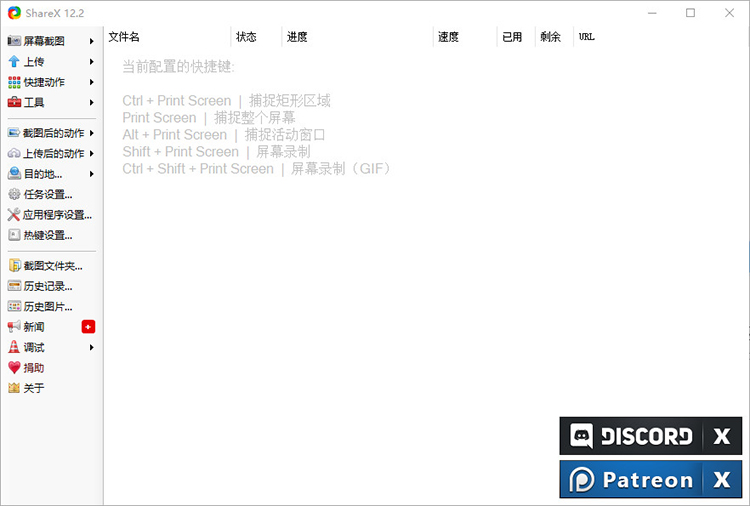Expand the 调试 submenu arrow

click(92, 347)
